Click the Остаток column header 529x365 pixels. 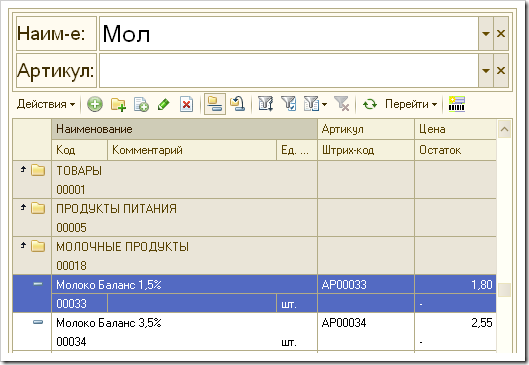pos(455,150)
